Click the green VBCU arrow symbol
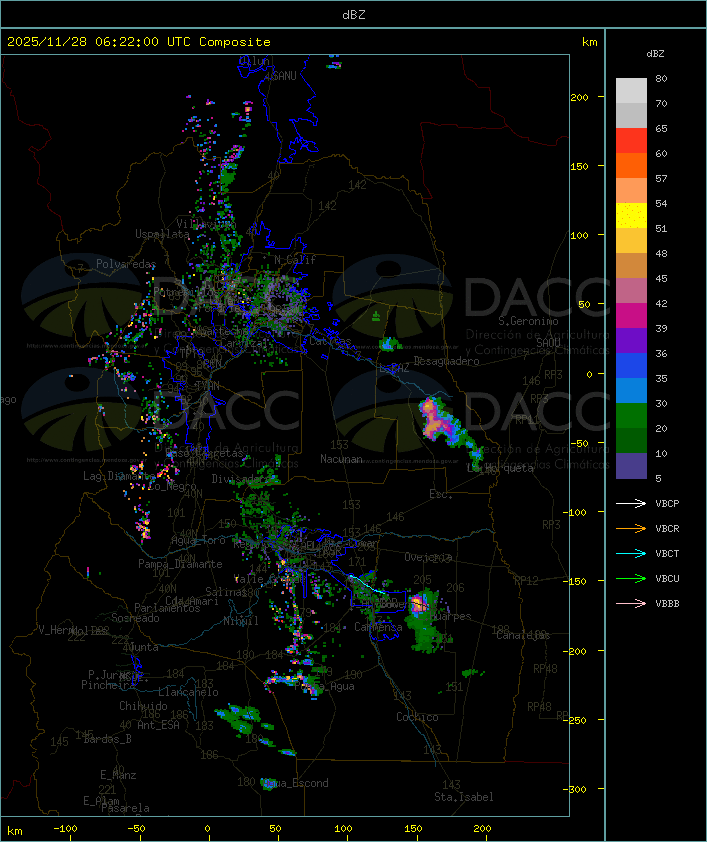Viewport: 707px width, 842px height. 631,578
